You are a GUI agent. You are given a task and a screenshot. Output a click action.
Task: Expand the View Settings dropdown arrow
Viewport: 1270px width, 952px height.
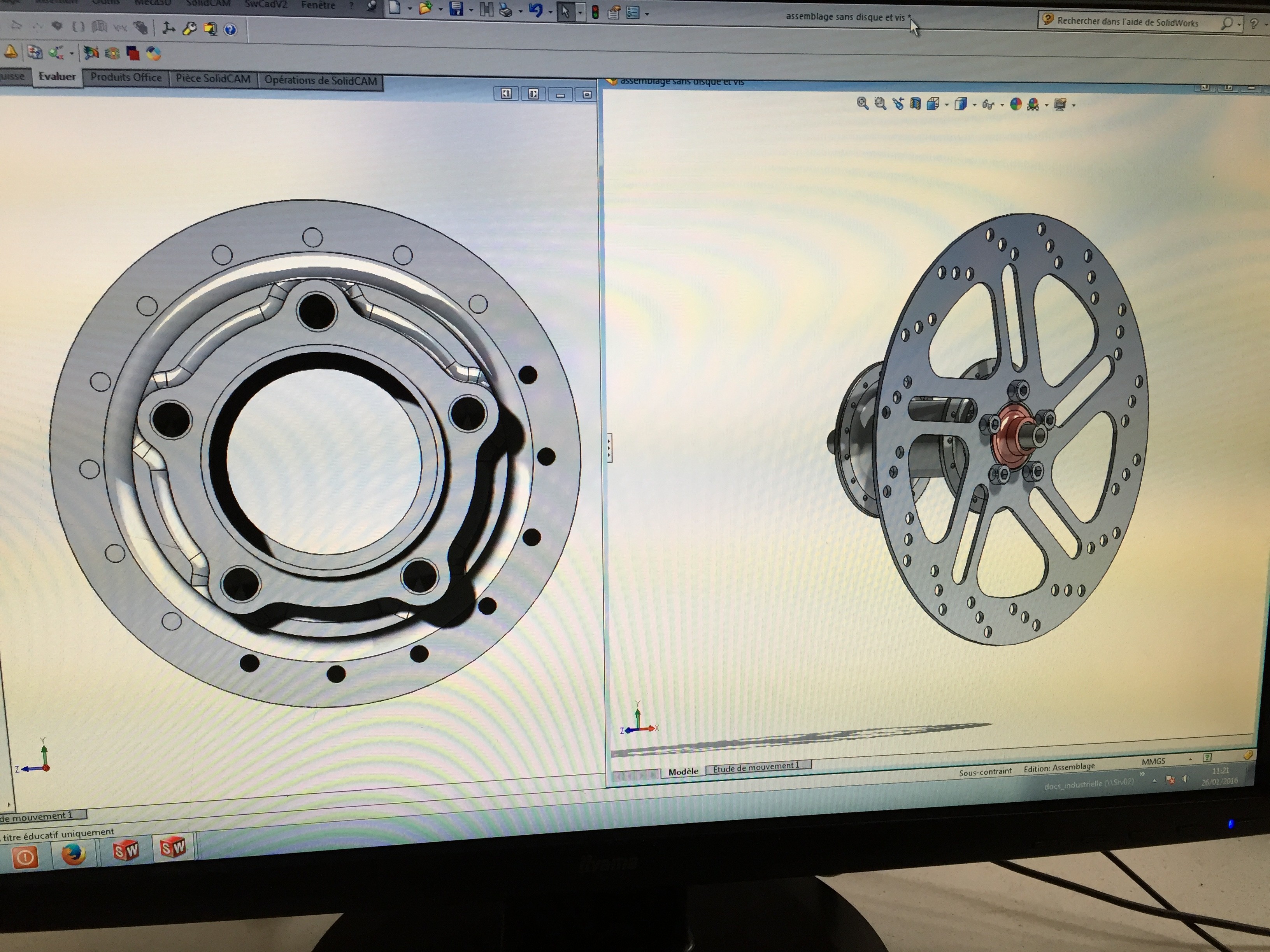click(1074, 106)
